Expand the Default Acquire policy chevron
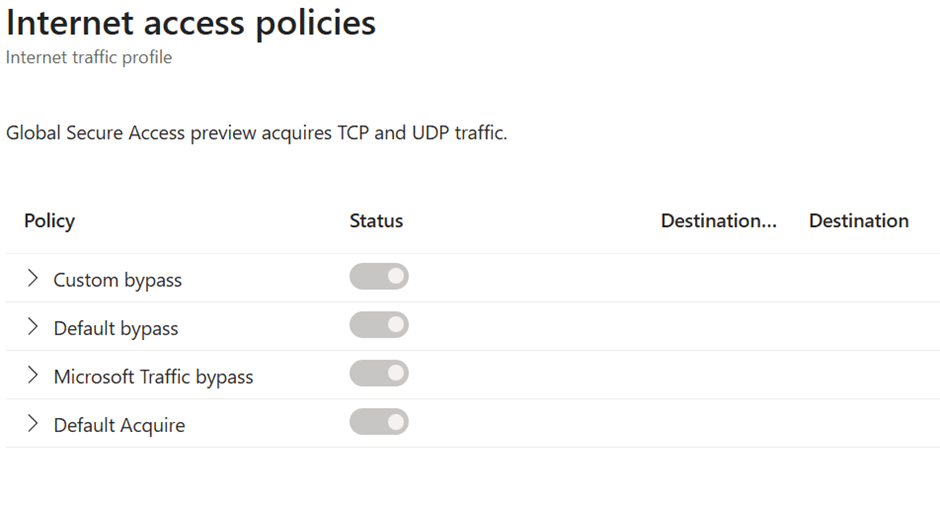 (33, 423)
